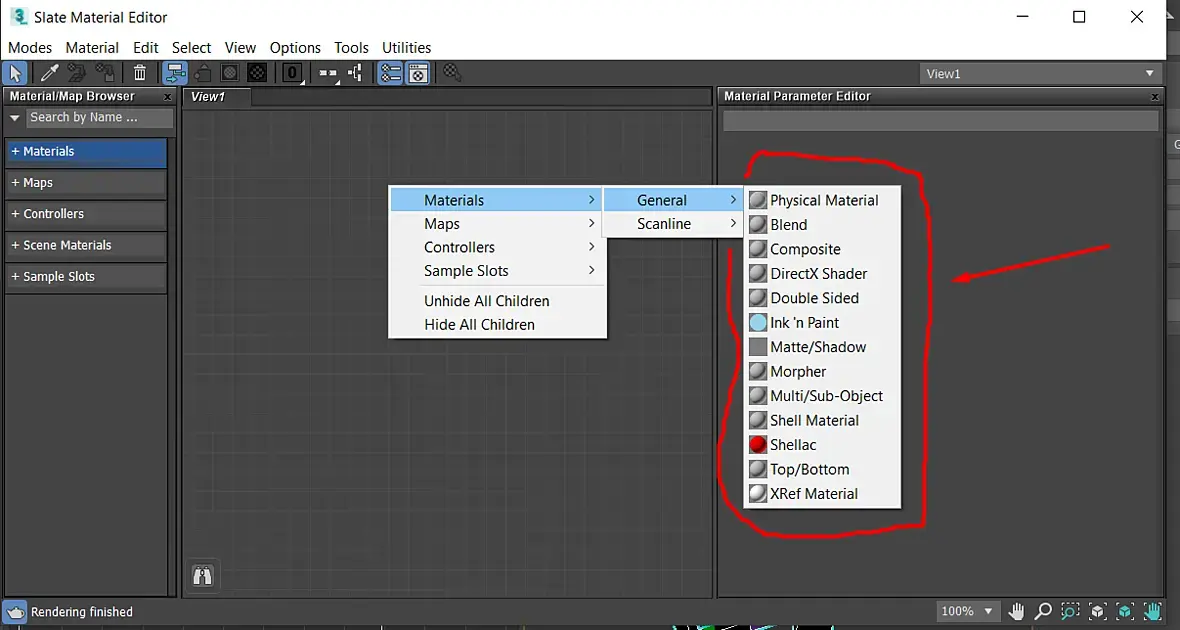Click the Delete Selected trash icon
Viewport: 1180px width, 630px height.
(140, 73)
